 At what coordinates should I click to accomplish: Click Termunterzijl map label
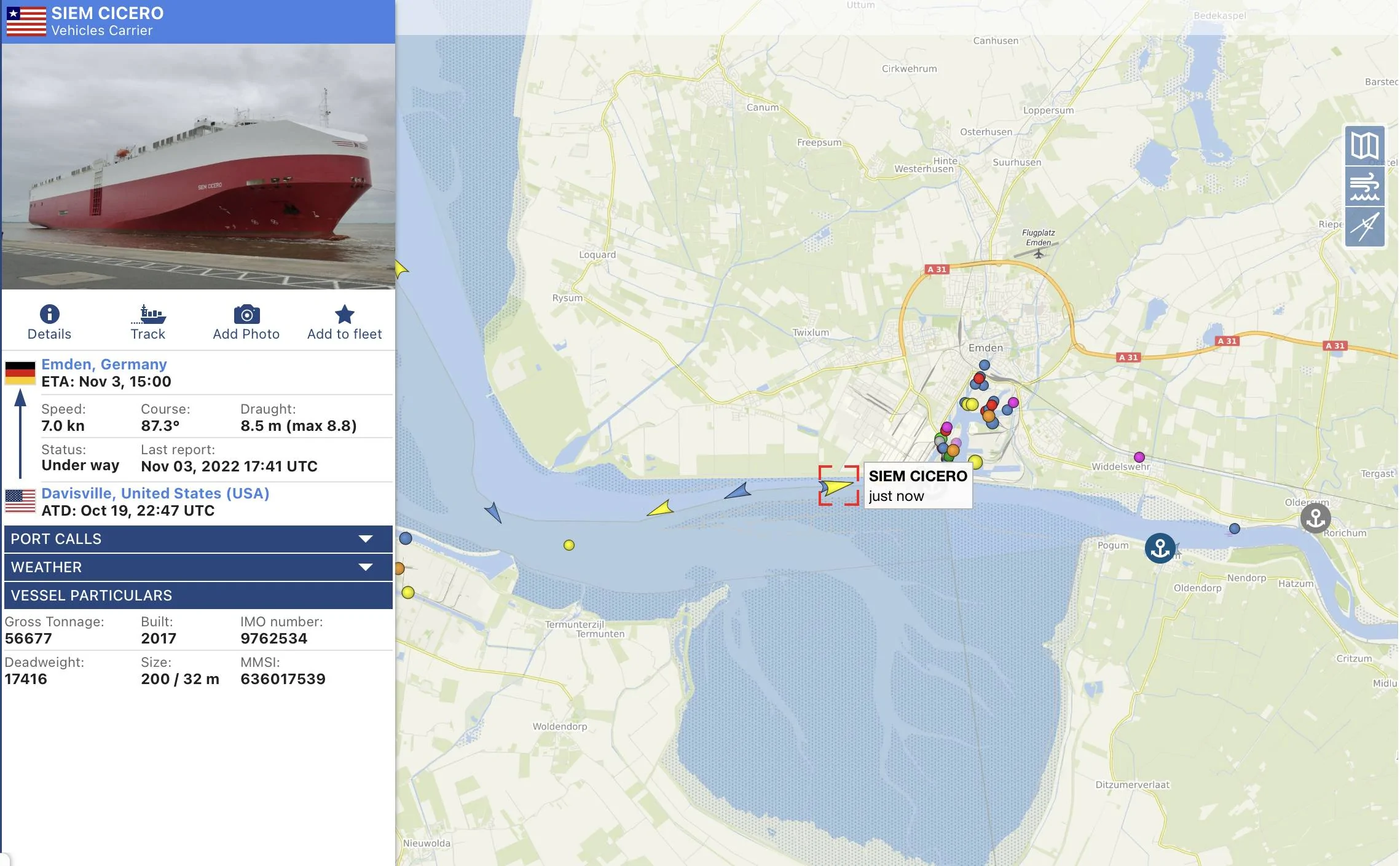click(x=575, y=624)
